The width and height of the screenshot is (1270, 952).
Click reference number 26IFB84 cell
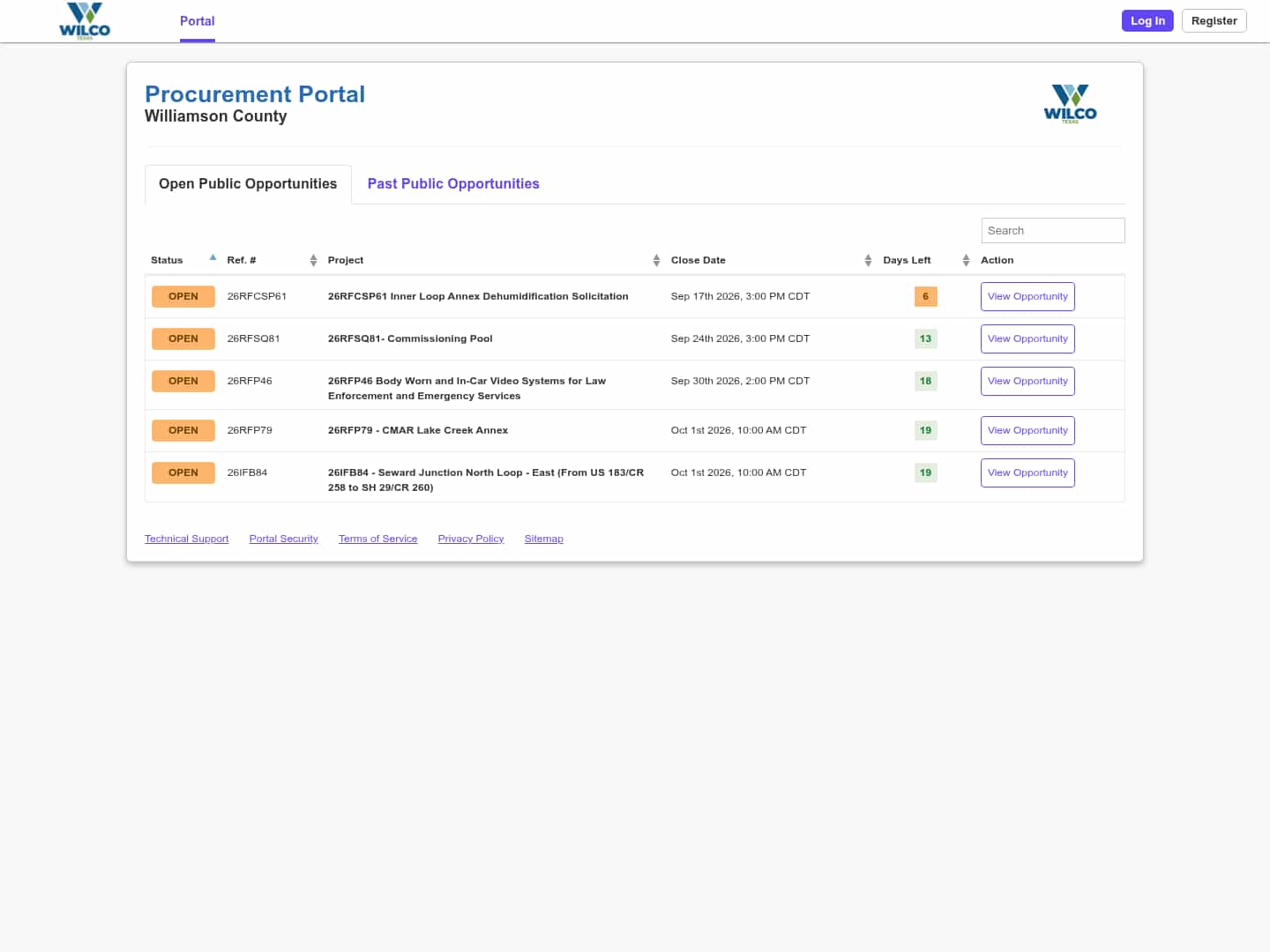click(x=247, y=473)
